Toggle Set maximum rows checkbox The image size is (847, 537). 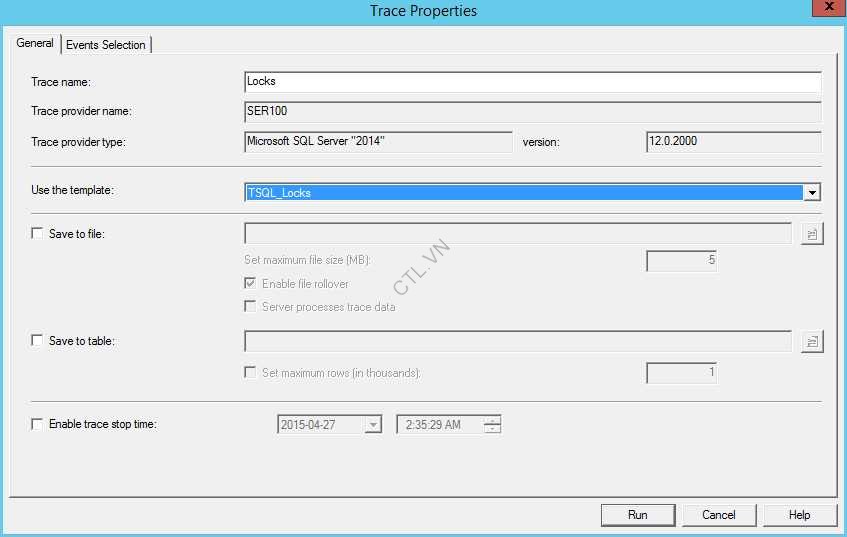(251, 373)
